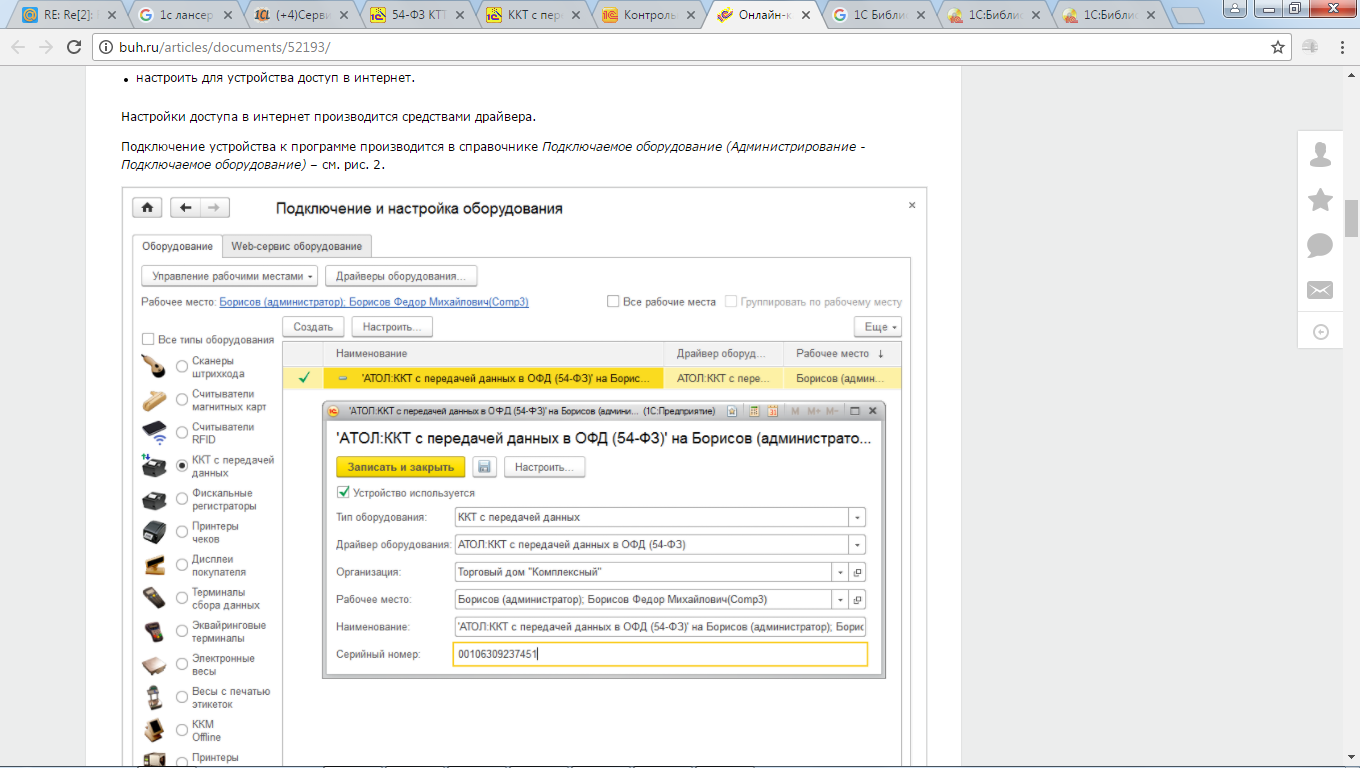Select the 'Сканеры штрихкода' radio button
The width and height of the screenshot is (1360, 768).
(181, 367)
